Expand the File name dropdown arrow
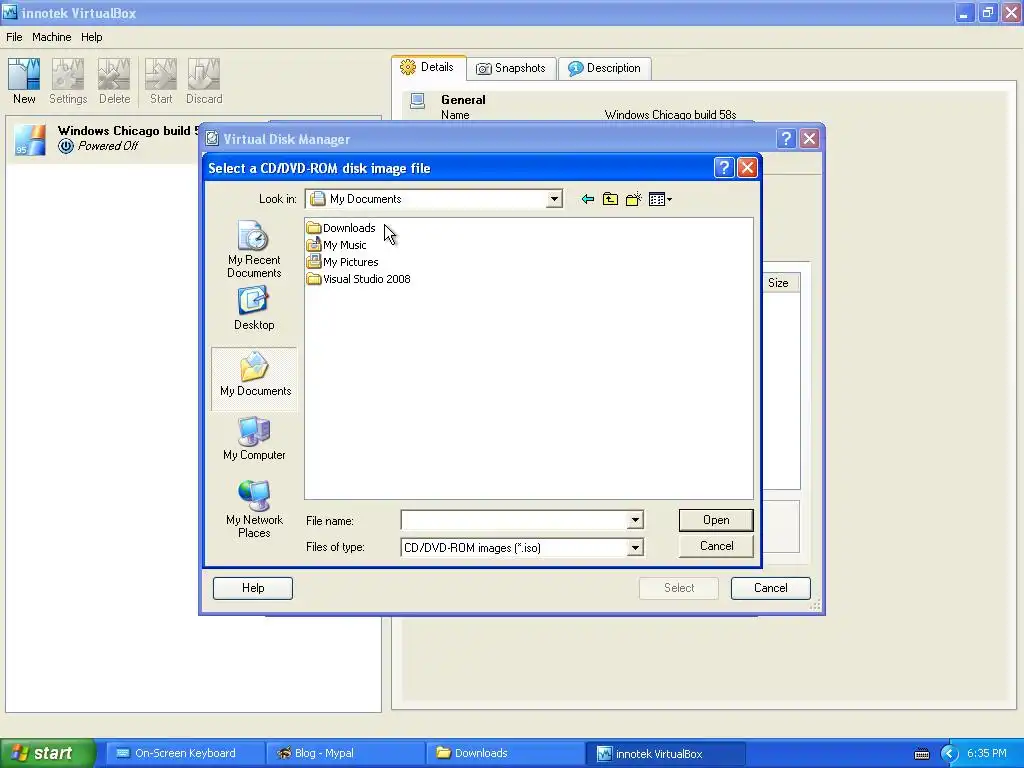This screenshot has width=1024, height=768. 635,520
